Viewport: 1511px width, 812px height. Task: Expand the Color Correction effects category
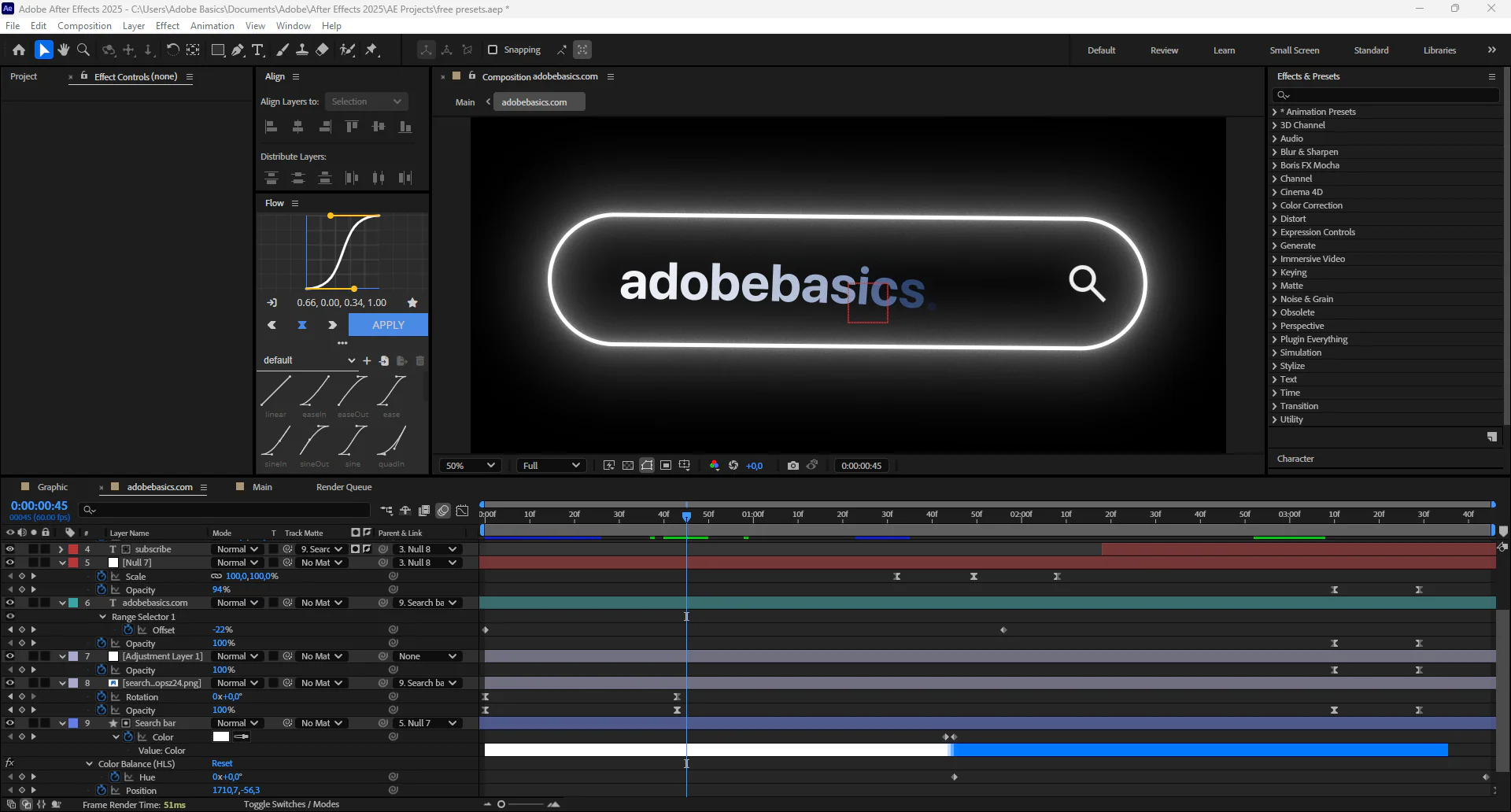tap(1310, 205)
